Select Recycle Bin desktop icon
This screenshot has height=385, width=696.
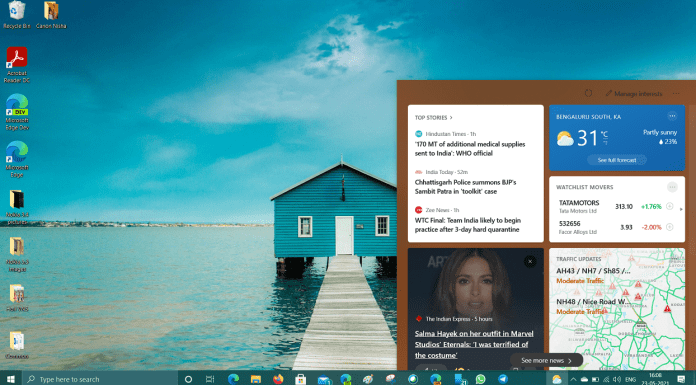pyautogui.click(x=16, y=15)
